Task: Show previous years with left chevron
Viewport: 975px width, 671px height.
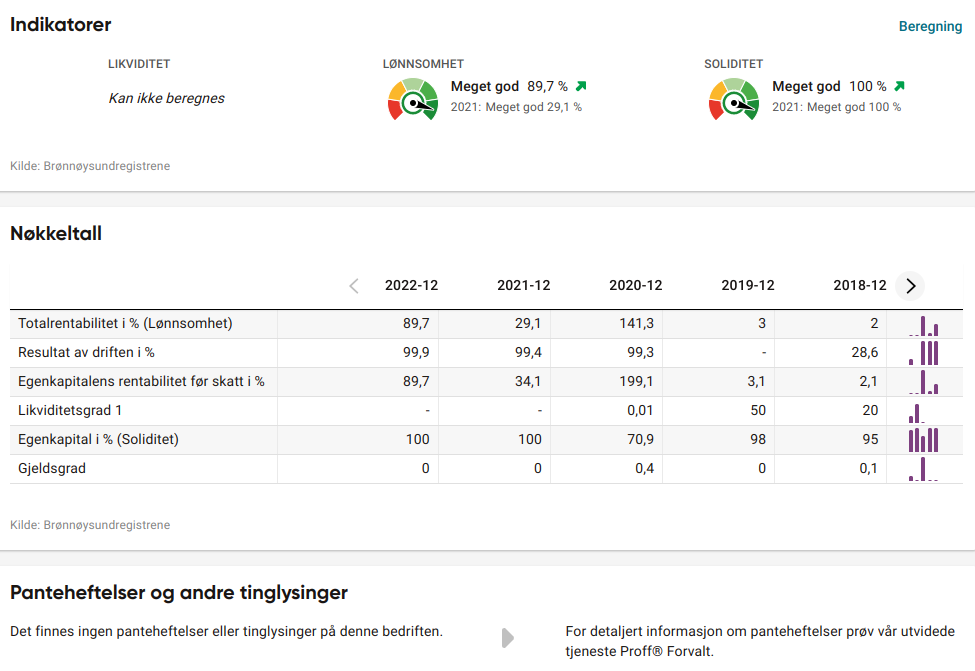Action: point(353,286)
